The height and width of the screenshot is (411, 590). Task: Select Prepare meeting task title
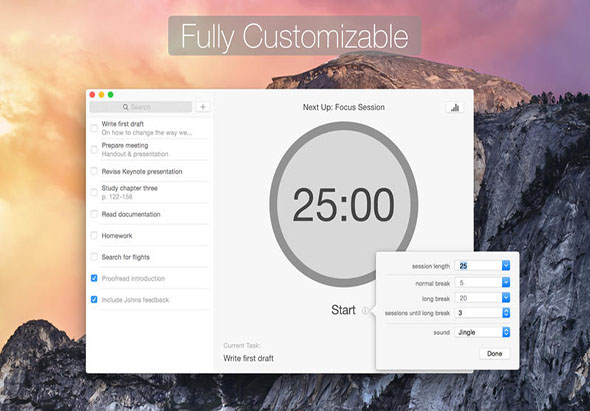[125, 145]
